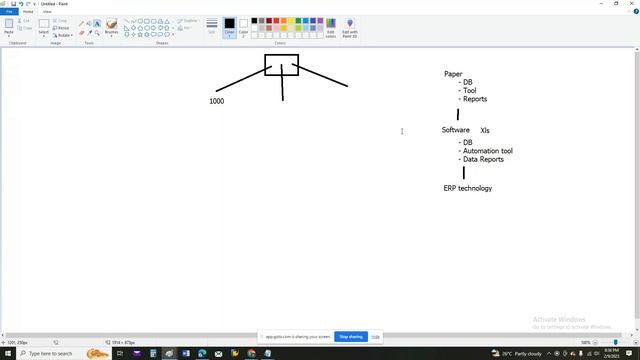Expand the Paste options arrow
640x360 pixels.
click(9, 36)
